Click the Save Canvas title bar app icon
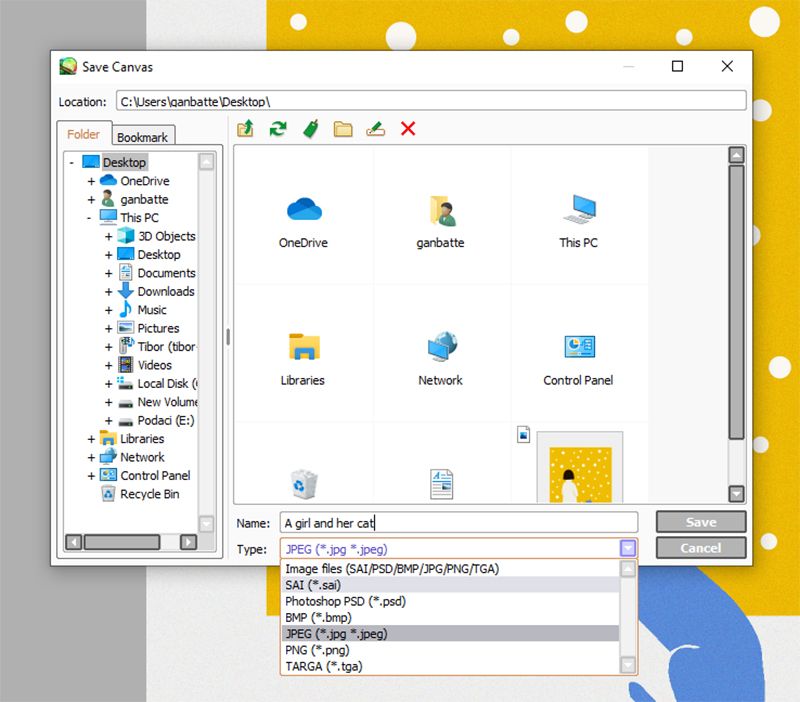800x702 pixels. (68, 66)
